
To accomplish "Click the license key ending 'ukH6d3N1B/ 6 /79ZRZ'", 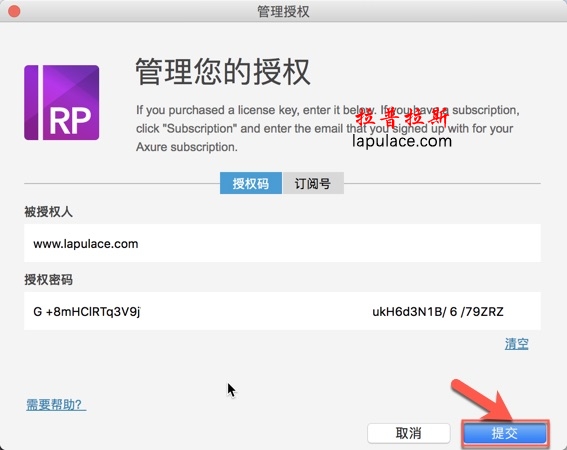I will [x=438, y=311].
